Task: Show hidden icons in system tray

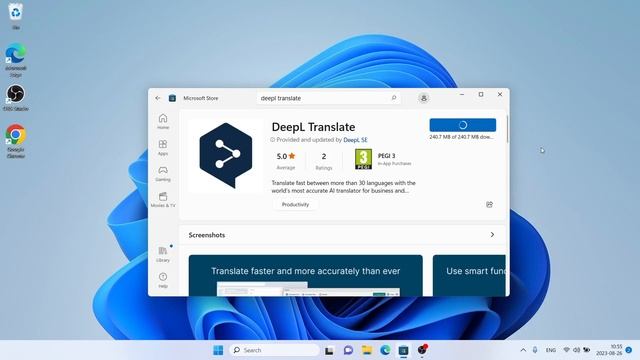Action: coord(523,350)
